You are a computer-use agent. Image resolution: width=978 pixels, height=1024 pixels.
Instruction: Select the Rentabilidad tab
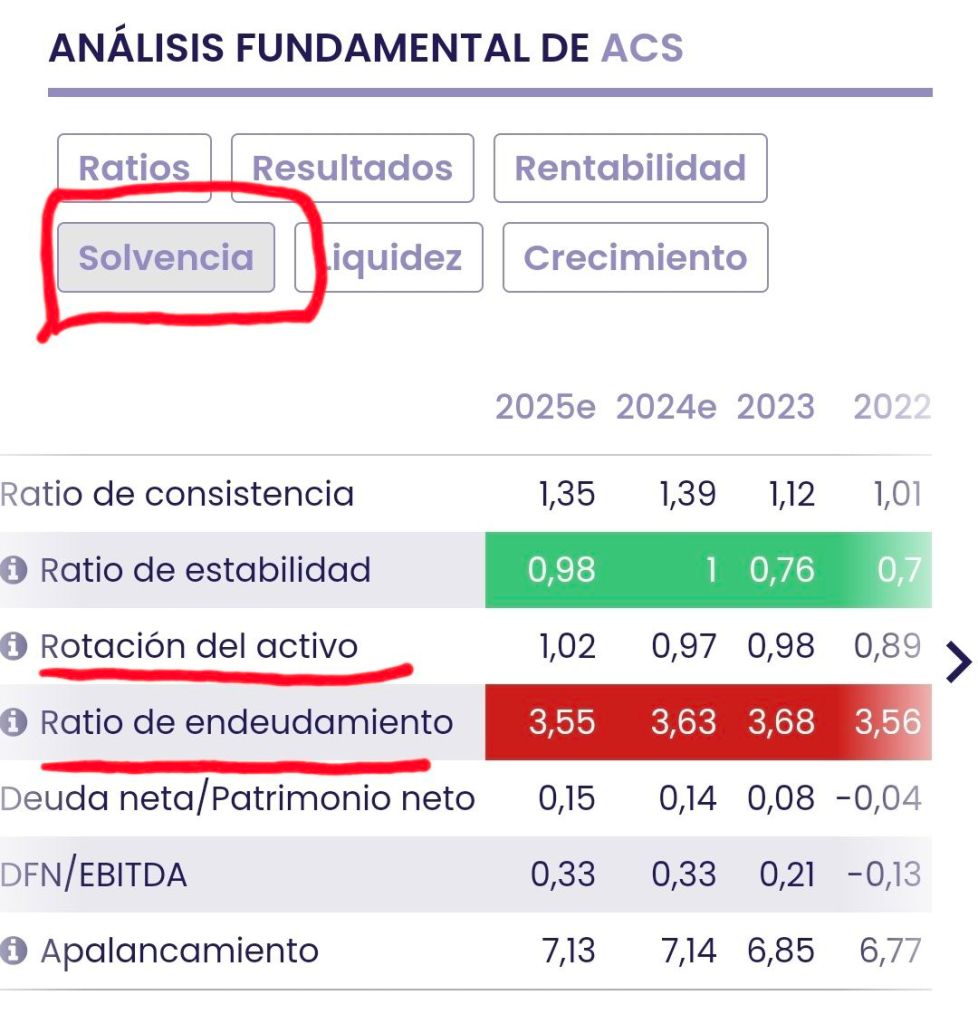pos(630,168)
